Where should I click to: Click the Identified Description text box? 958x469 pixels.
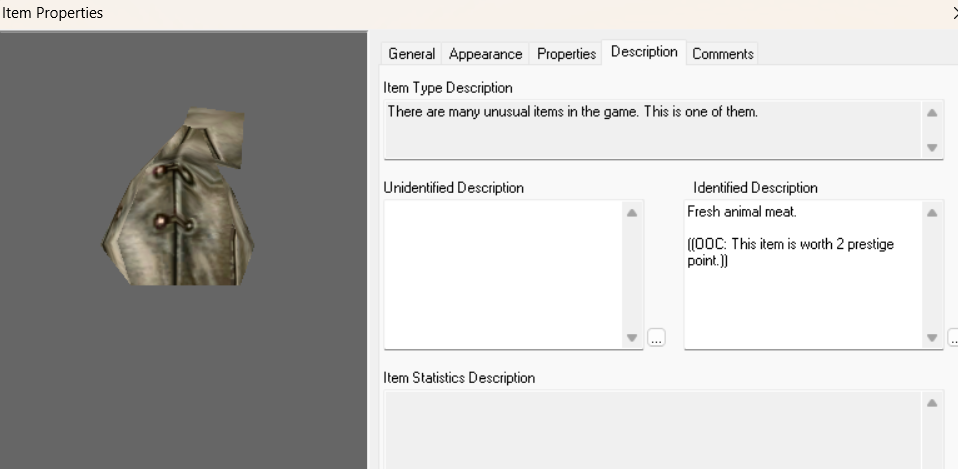[803, 275]
